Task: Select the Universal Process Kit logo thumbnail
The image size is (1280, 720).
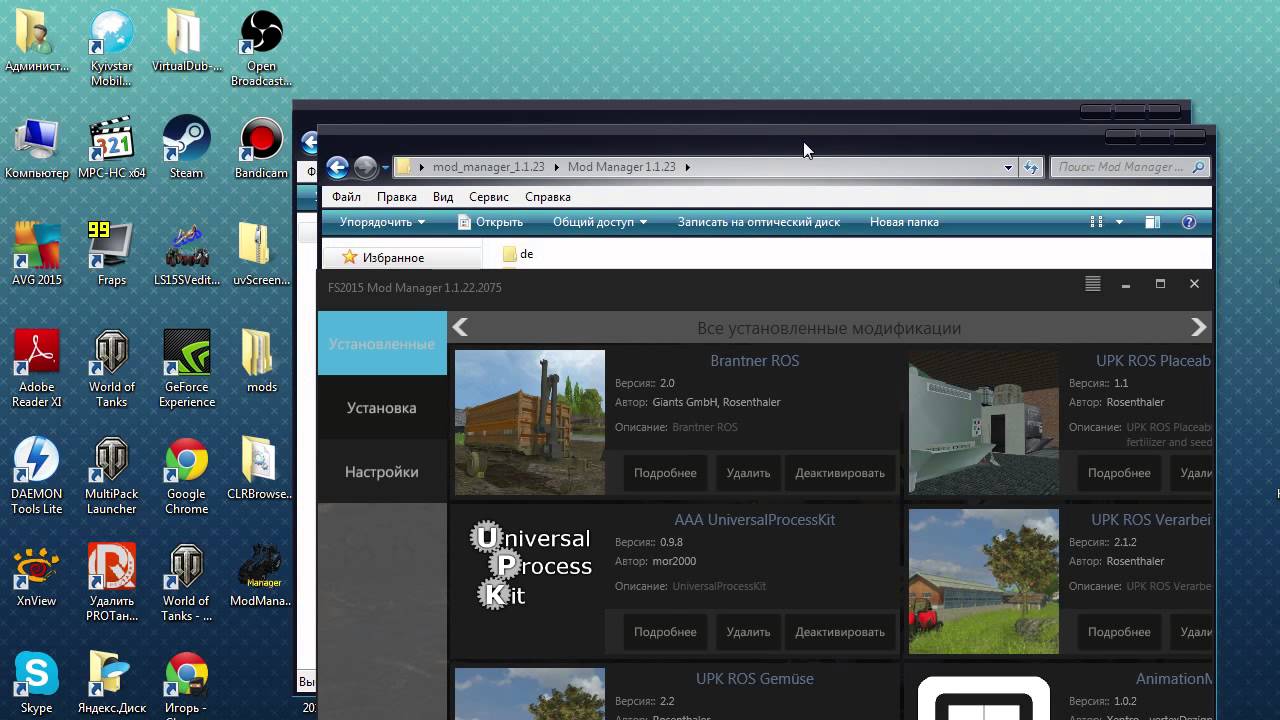Action: [x=530, y=581]
